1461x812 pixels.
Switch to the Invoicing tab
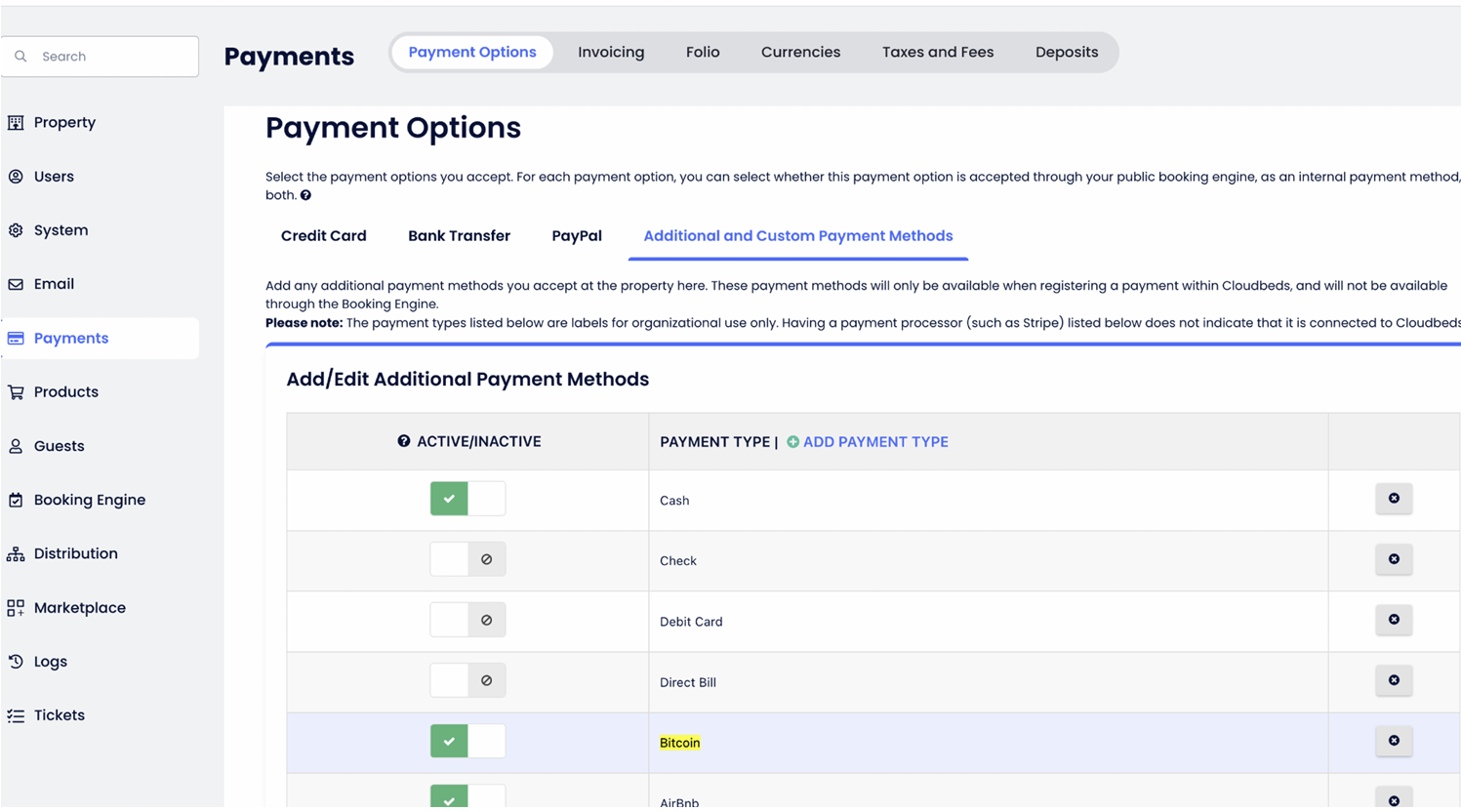[x=610, y=53]
